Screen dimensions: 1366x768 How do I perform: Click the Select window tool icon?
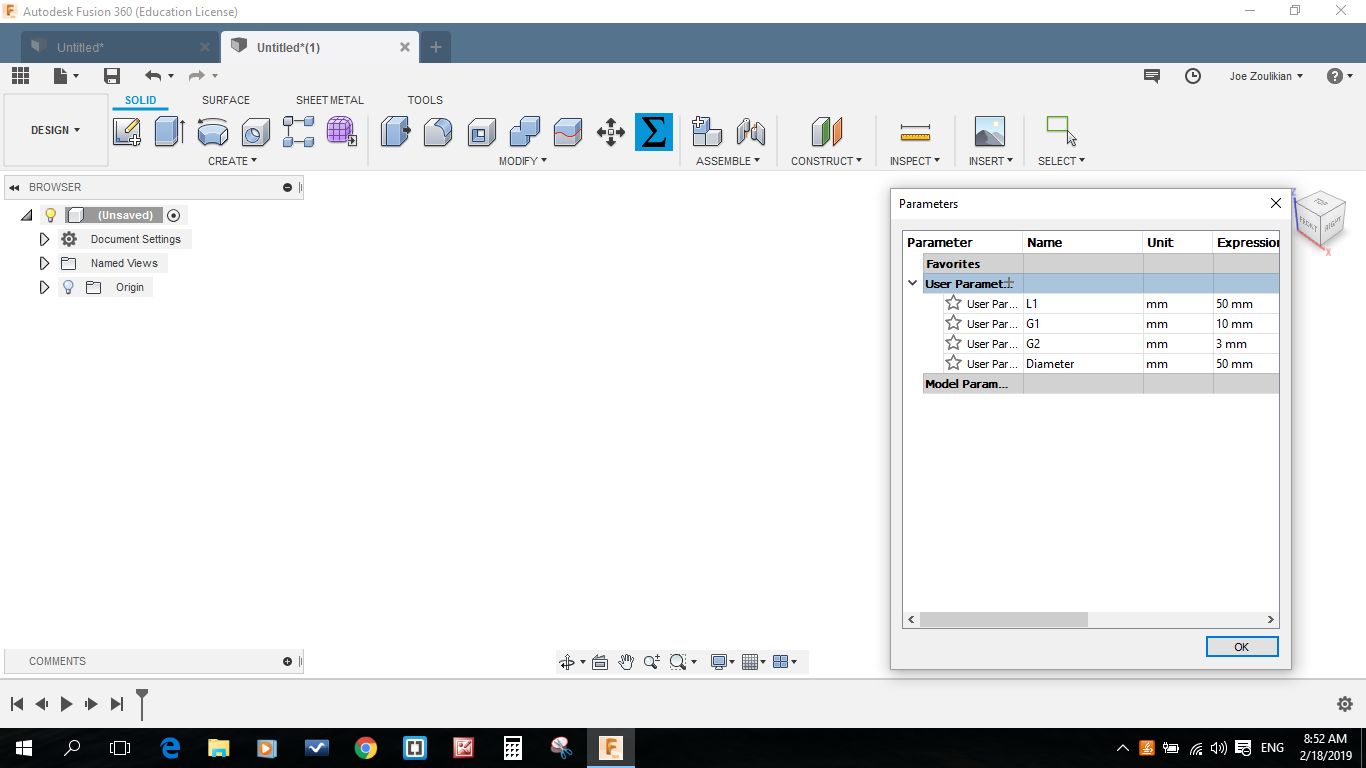point(1061,131)
